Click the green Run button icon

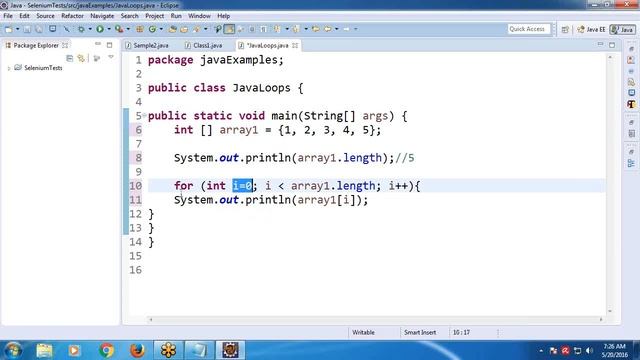tap(100, 29)
